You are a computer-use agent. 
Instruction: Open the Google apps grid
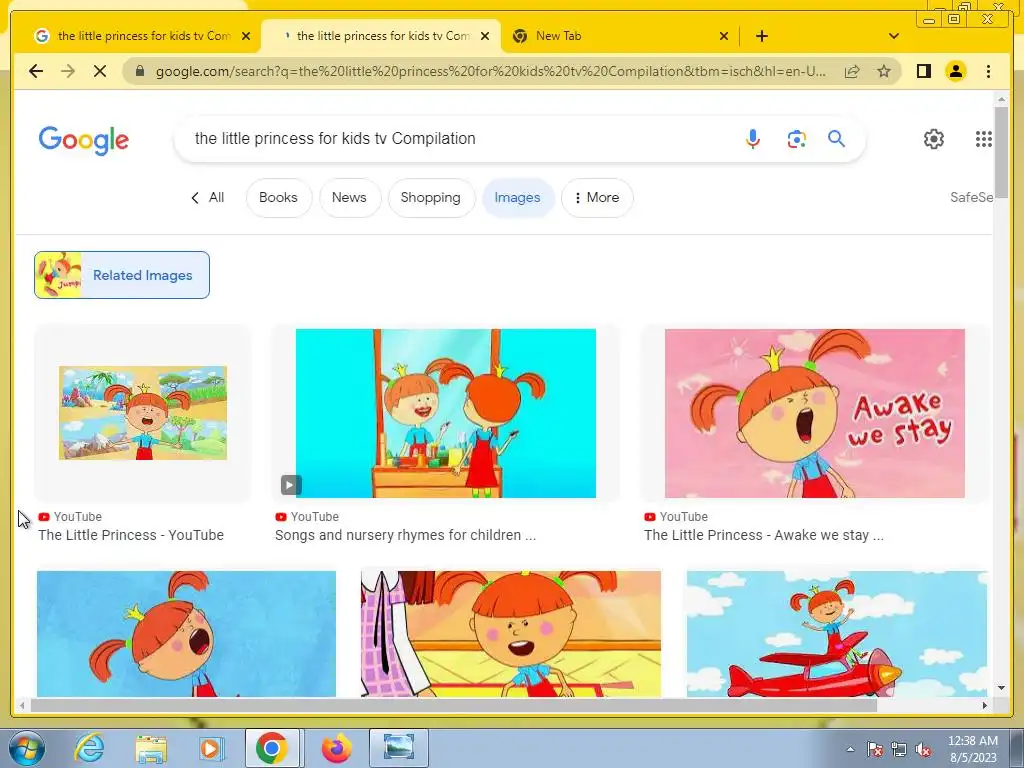coord(984,139)
